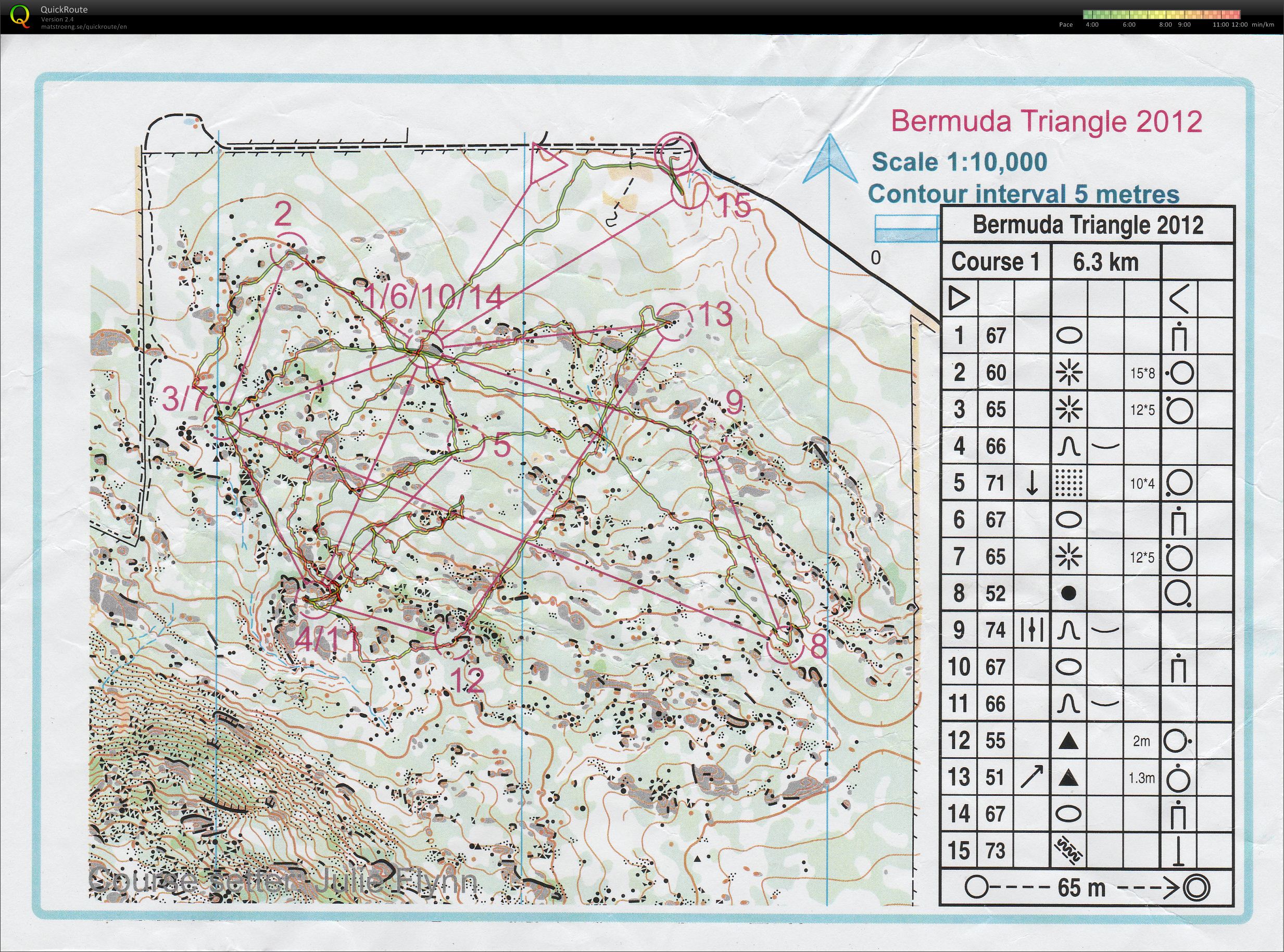
Task: Click the blue north arrow symbol
Action: click(829, 159)
